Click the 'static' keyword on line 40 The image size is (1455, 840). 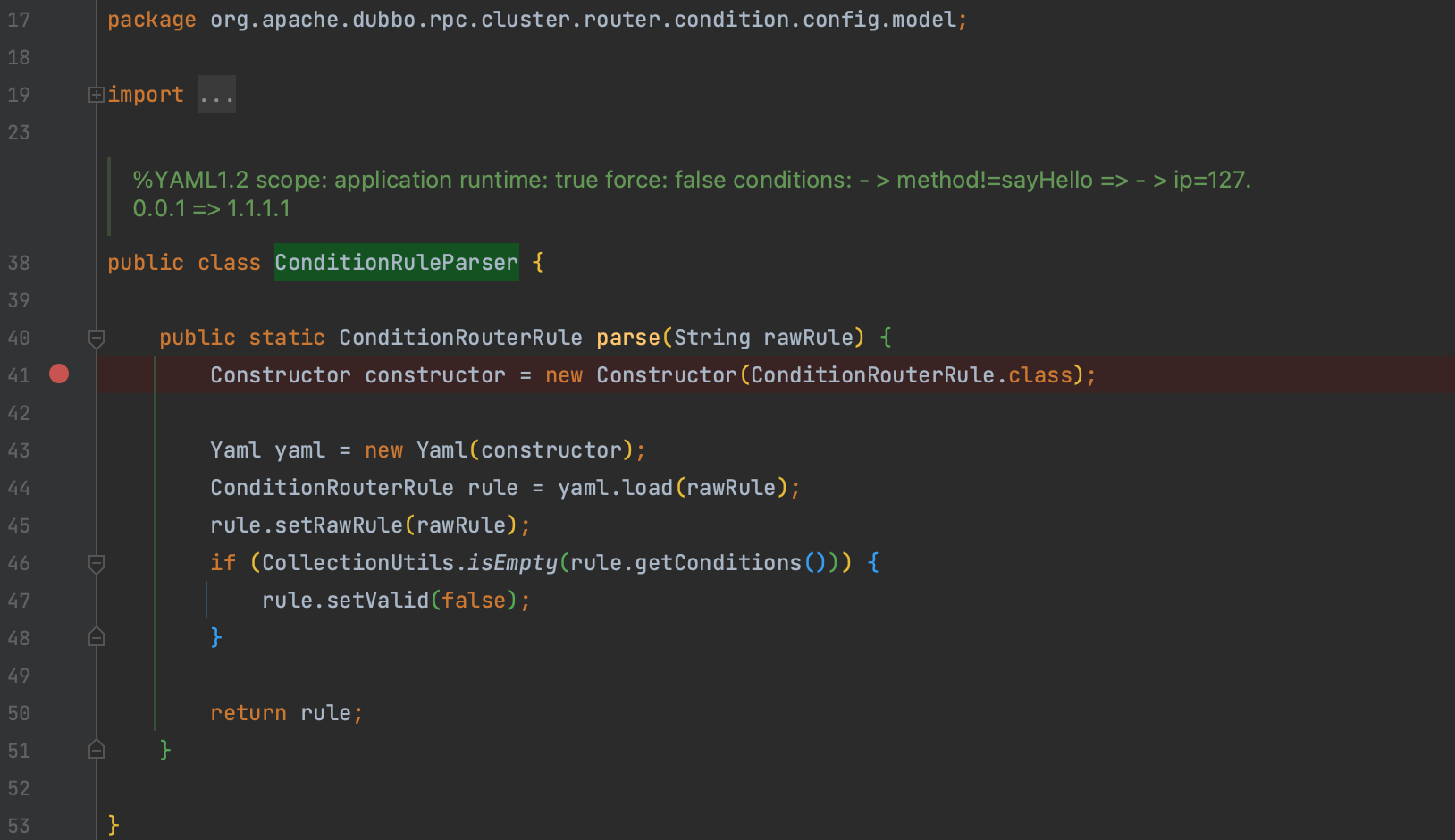pos(287,338)
